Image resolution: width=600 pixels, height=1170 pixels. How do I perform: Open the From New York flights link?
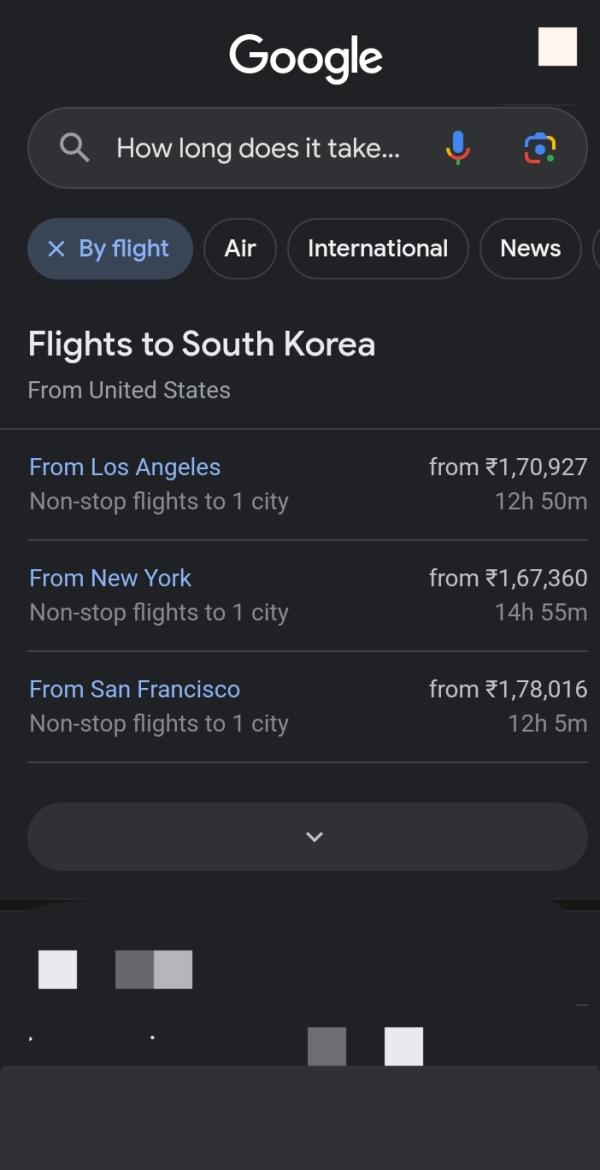click(x=110, y=578)
